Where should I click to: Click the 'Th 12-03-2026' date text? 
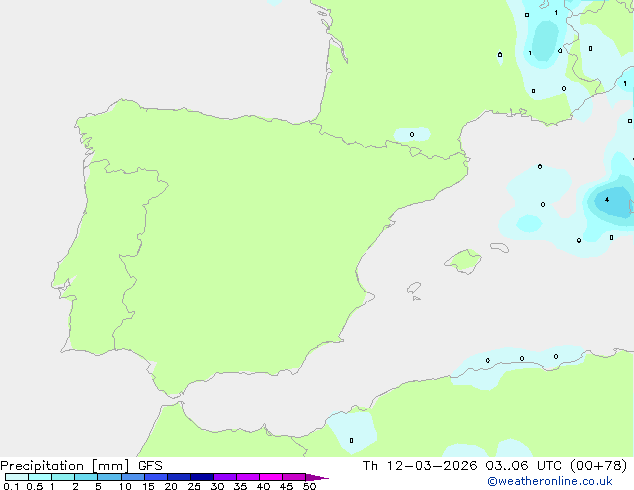[420, 466]
